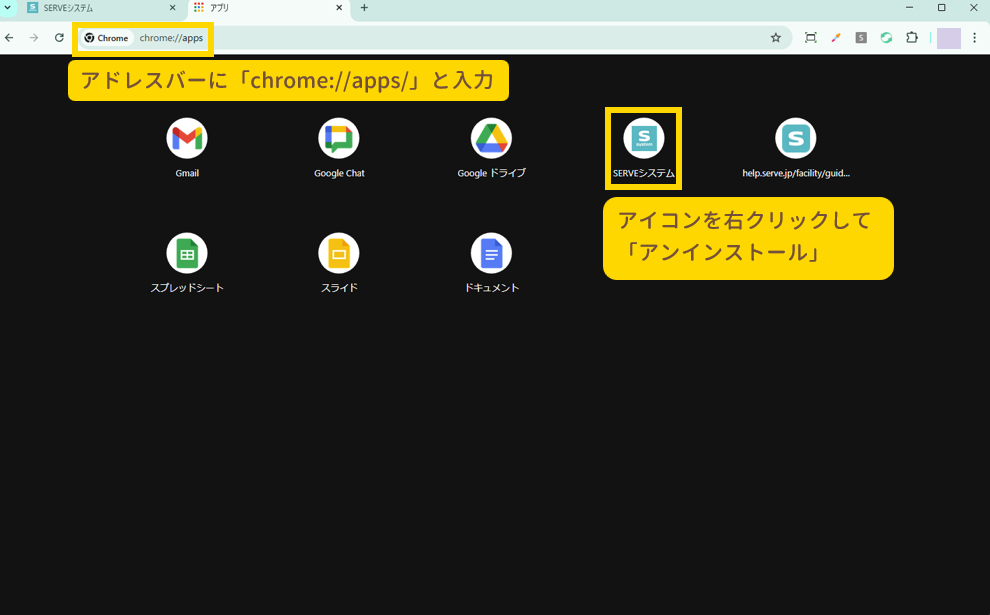Launch Google Chat from the apps grid
The height and width of the screenshot is (615, 990).
tap(339, 139)
